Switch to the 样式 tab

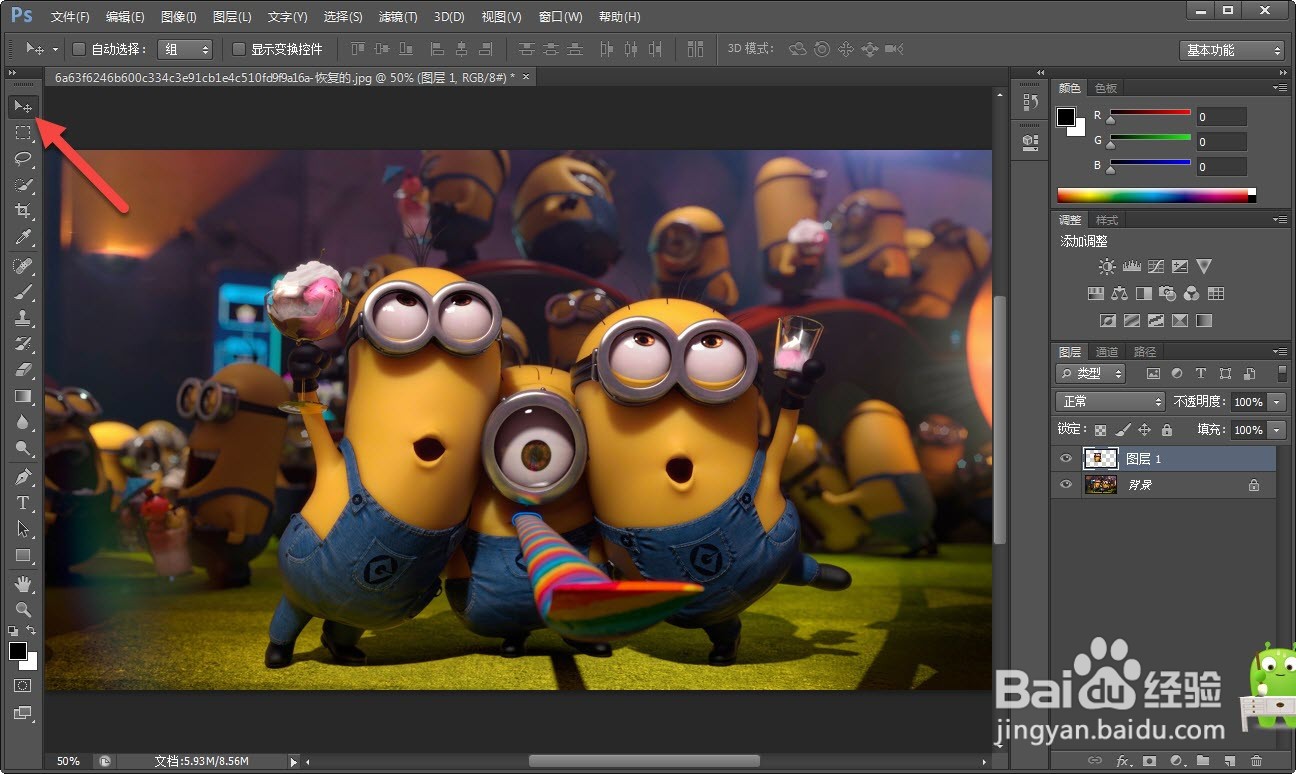click(1107, 220)
